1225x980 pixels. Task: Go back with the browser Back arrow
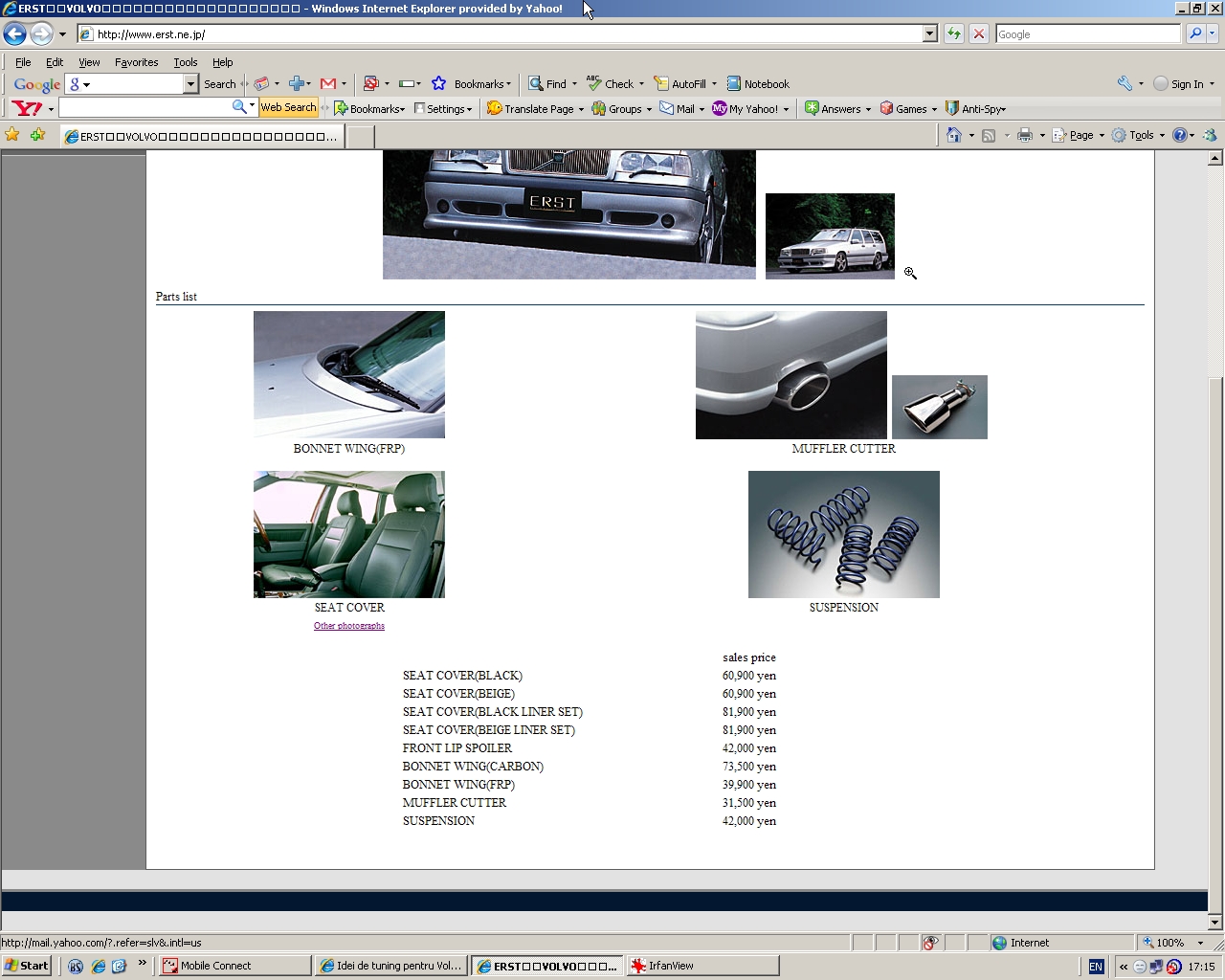click(x=14, y=34)
